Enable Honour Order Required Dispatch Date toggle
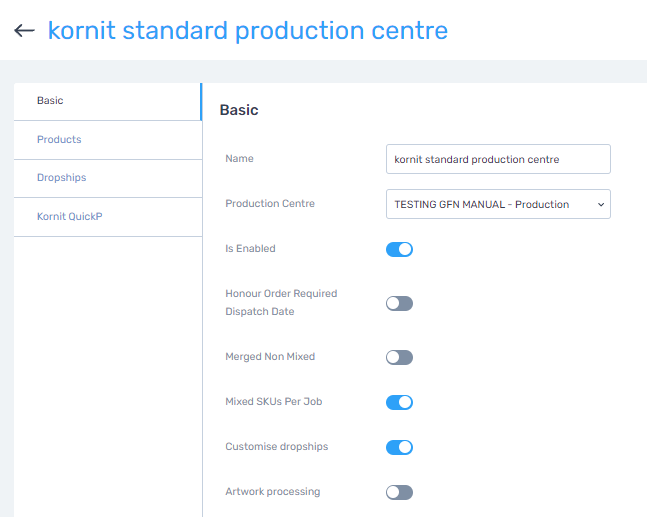The height and width of the screenshot is (517, 647). click(399, 303)
